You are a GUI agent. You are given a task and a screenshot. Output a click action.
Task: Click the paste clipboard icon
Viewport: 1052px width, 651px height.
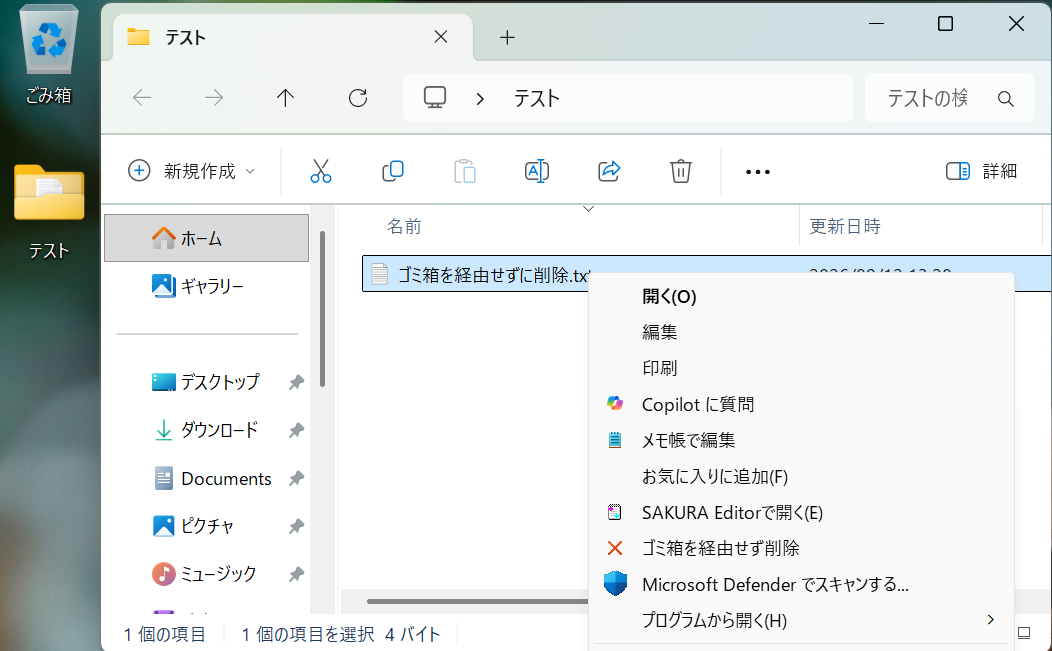[464, 171]
